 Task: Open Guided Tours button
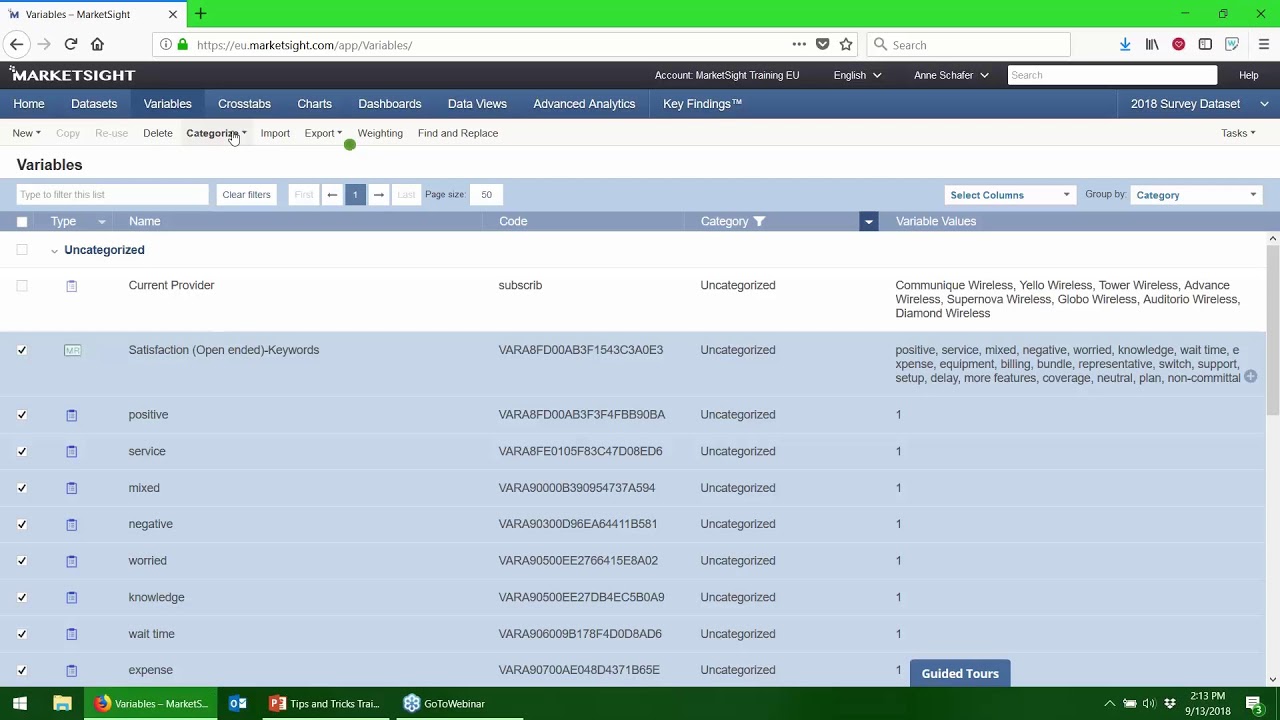tap(960, 673)
